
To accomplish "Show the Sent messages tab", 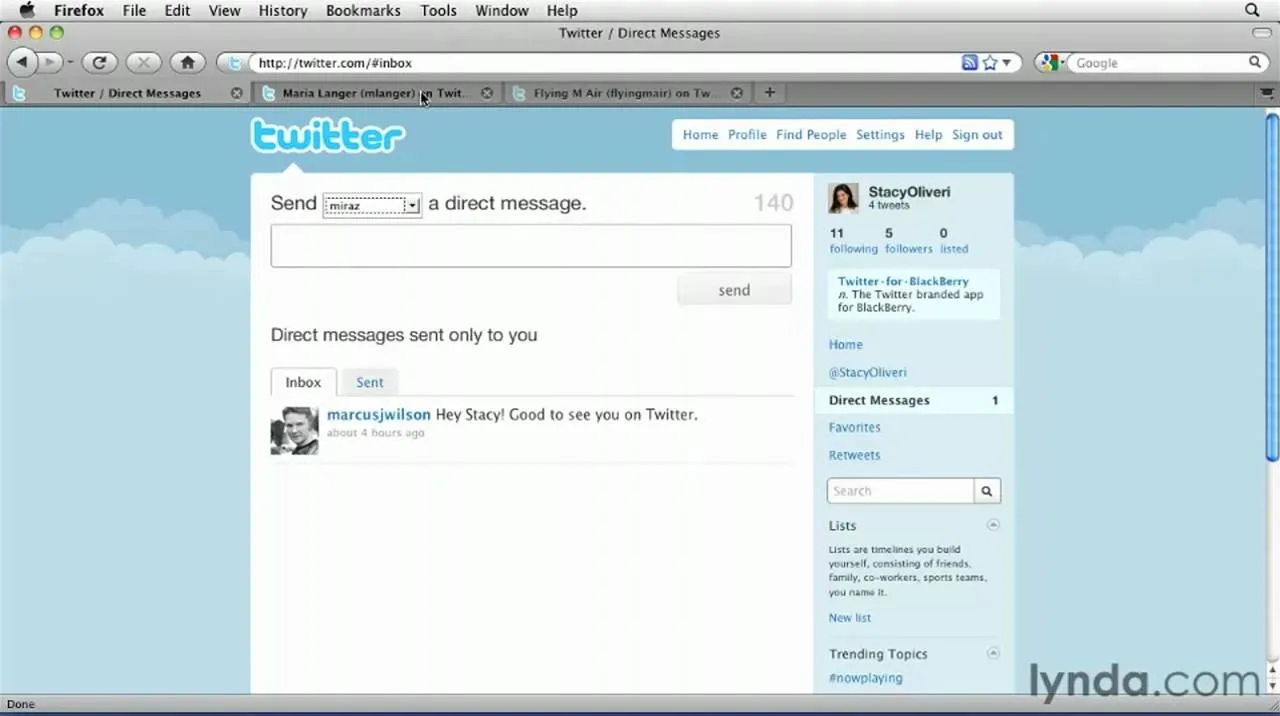I will [x=370, y=382].
